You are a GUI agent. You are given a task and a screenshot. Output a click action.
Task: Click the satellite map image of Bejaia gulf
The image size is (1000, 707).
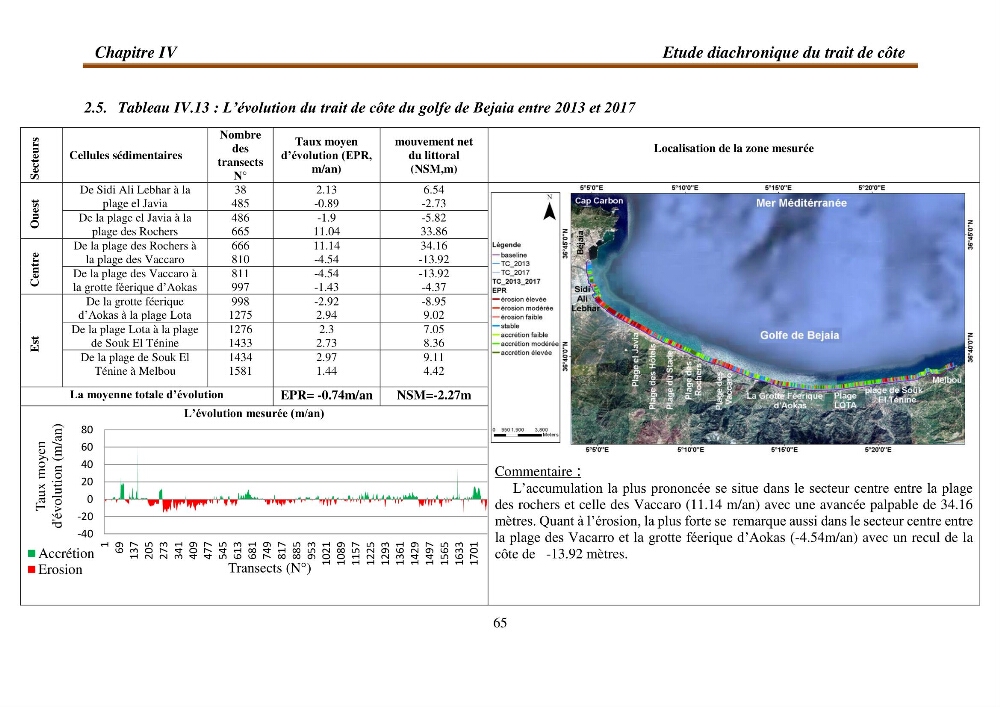[x=768, y=319]
